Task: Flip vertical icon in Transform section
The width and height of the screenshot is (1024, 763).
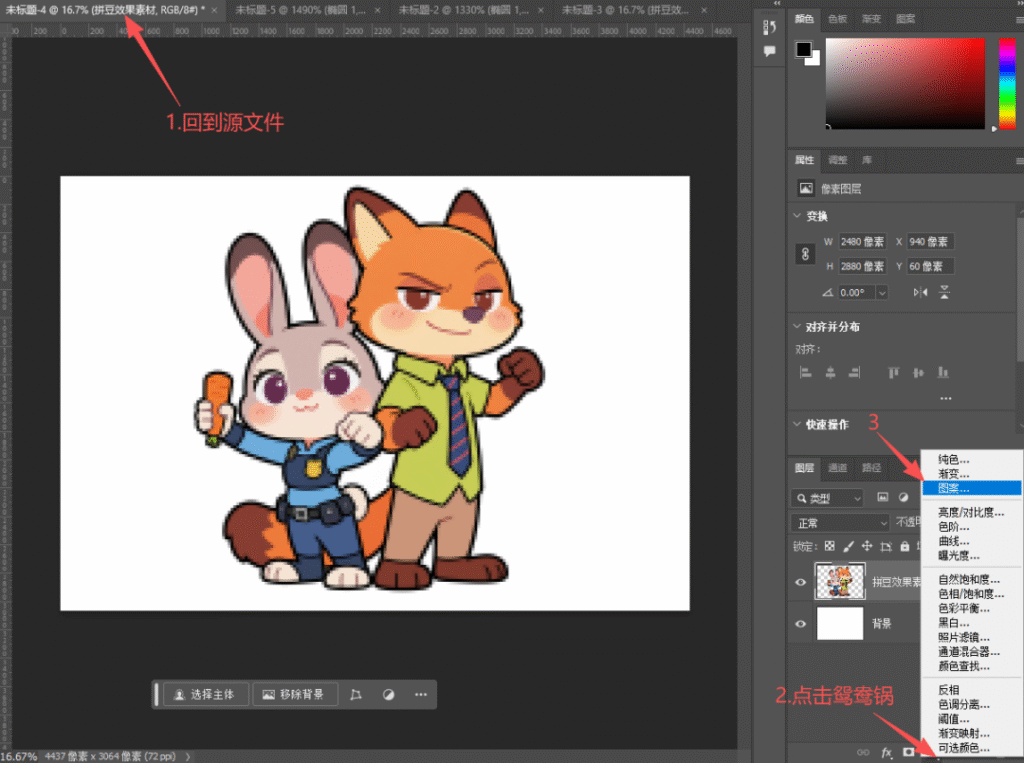Action: [x=944, y=293]
